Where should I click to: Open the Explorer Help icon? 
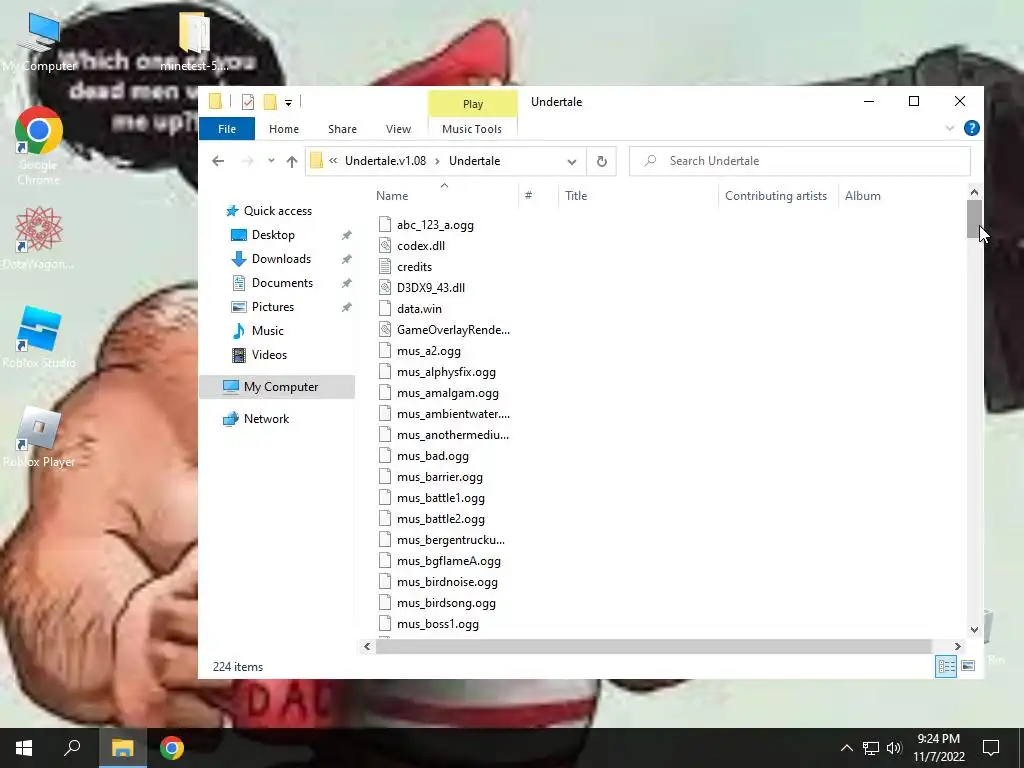click(x=971, y=128)
